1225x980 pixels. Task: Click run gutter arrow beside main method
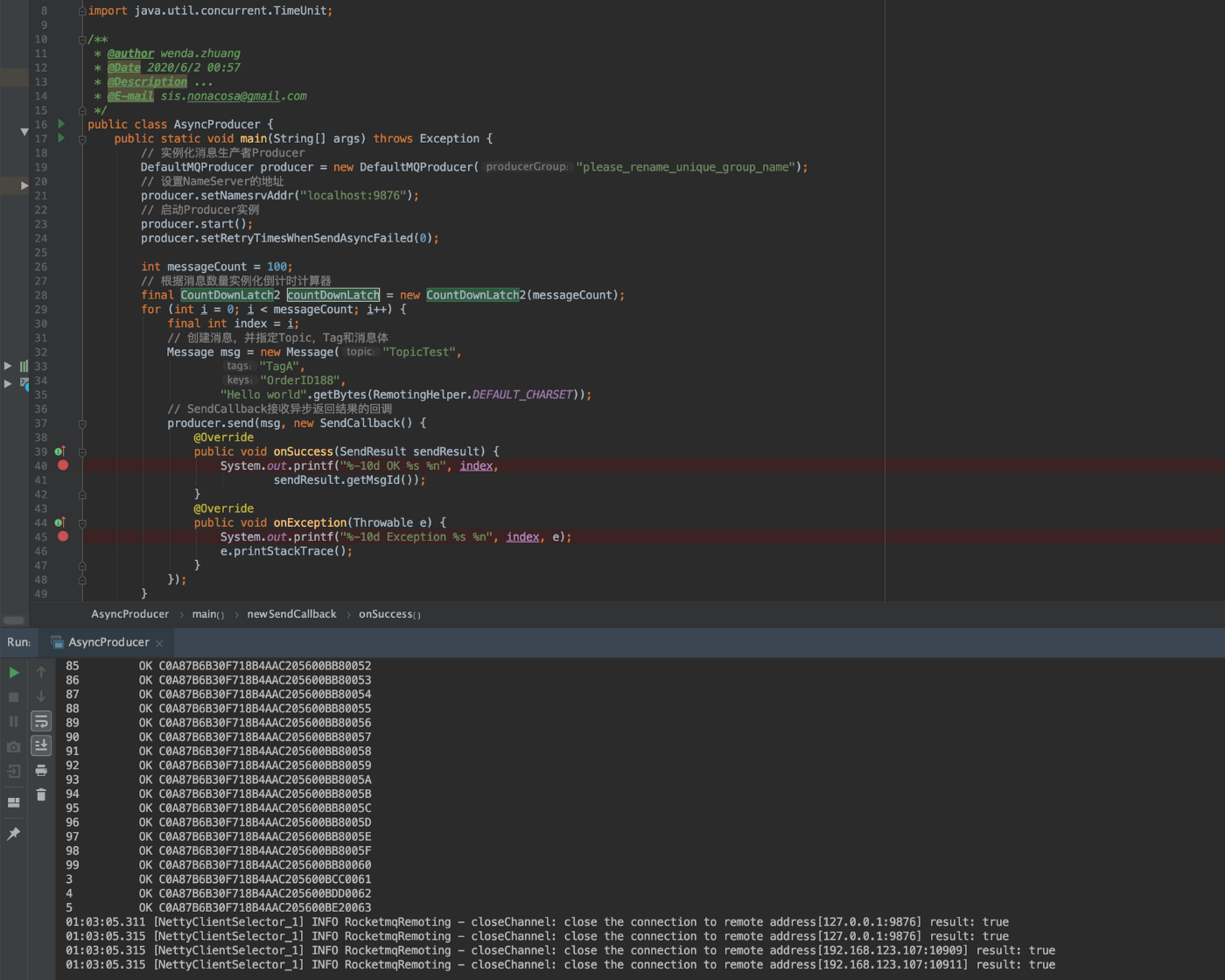pos(61,138)
